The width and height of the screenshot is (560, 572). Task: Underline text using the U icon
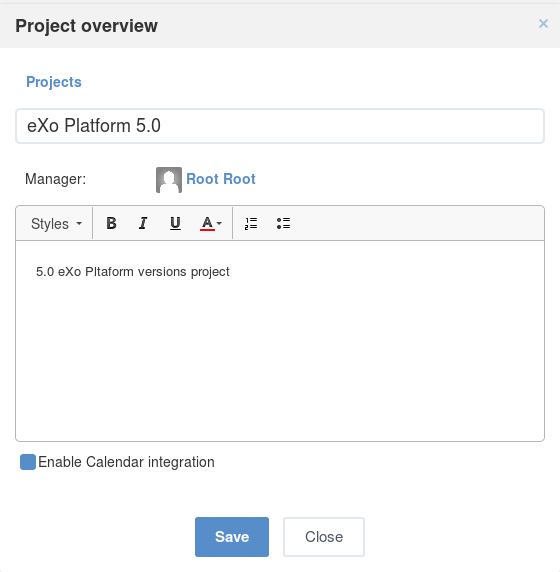(x=175, y=223)
